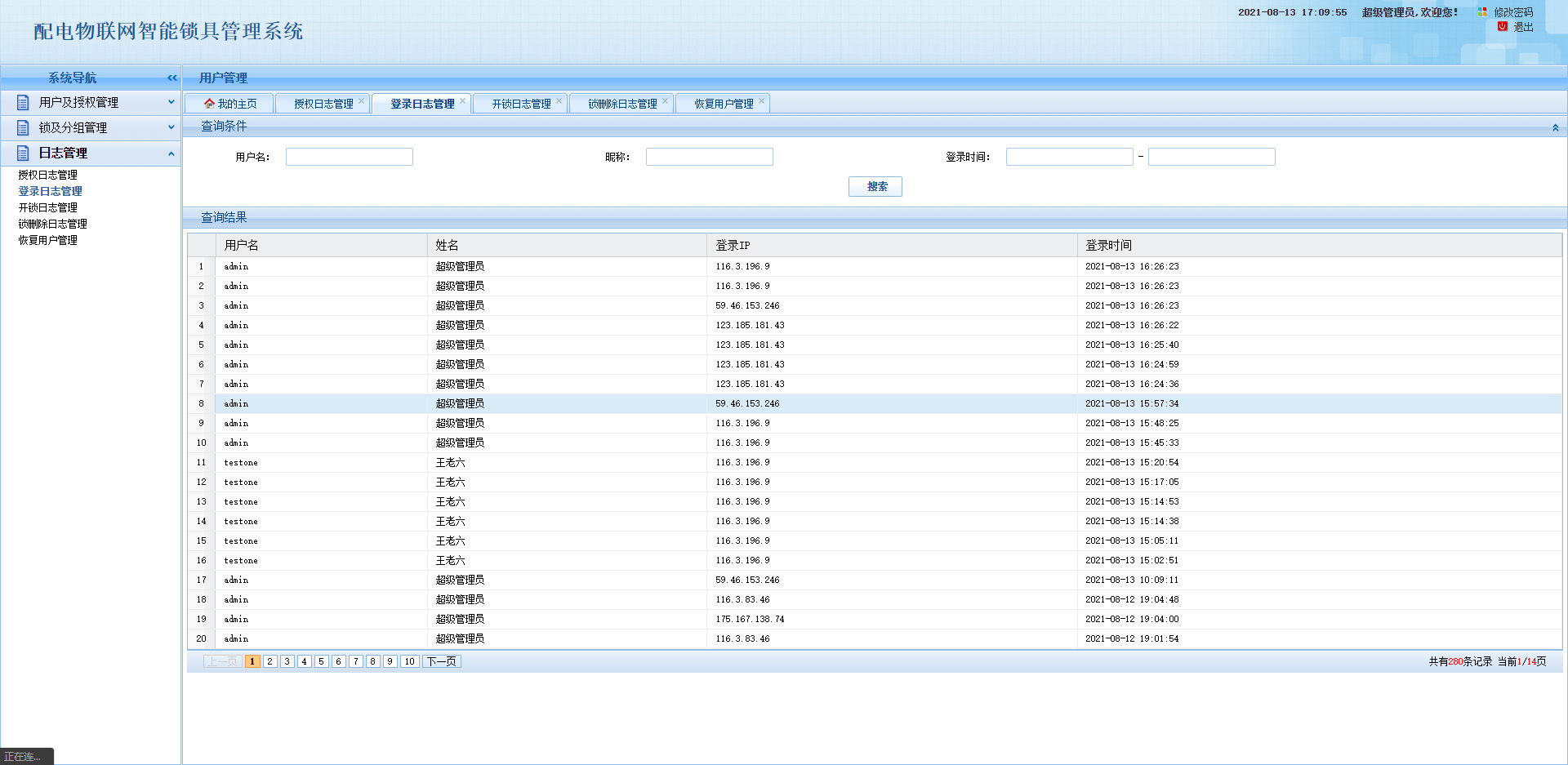Close the 锁删除日志管理 tab
1568x765 pixels.
point(665,101)
